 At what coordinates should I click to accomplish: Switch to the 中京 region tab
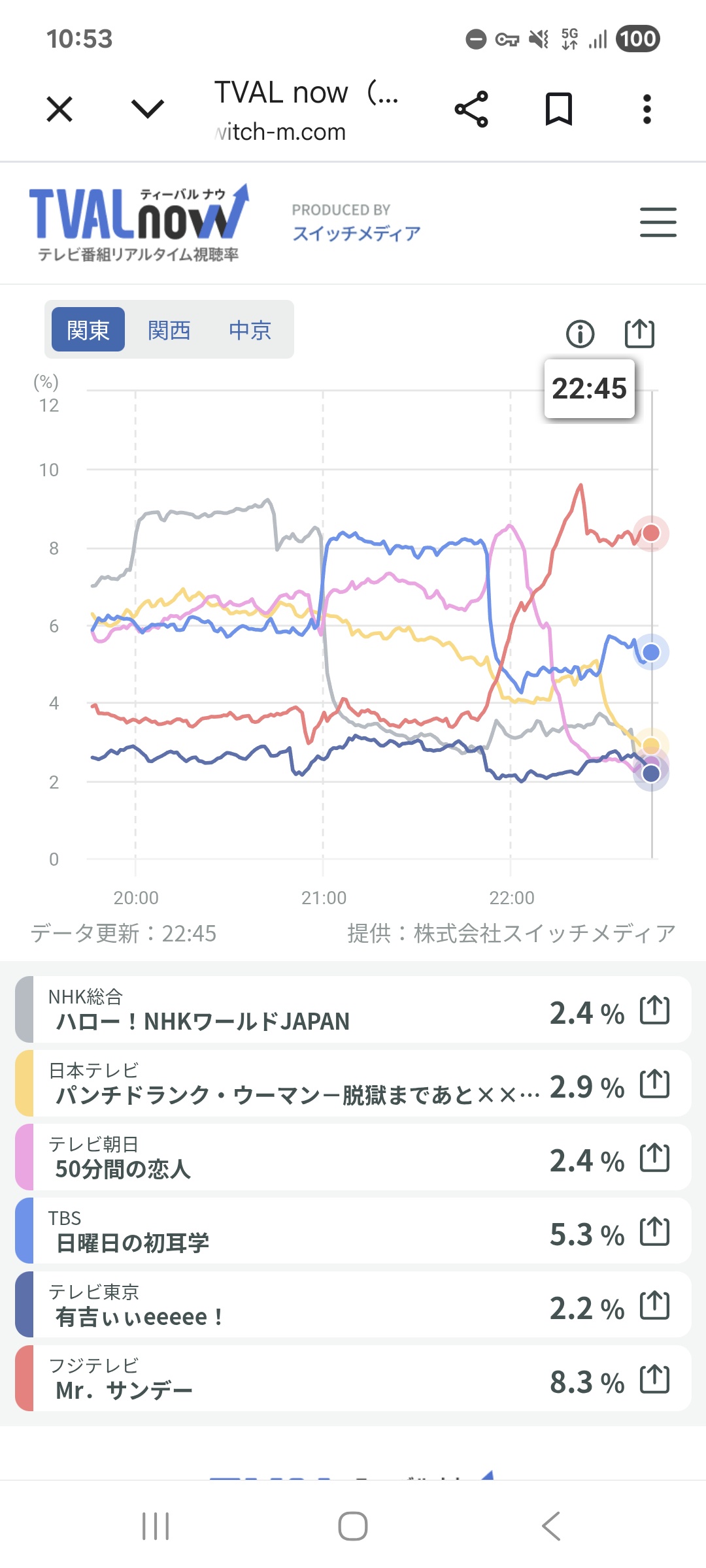tap(250, 330)
